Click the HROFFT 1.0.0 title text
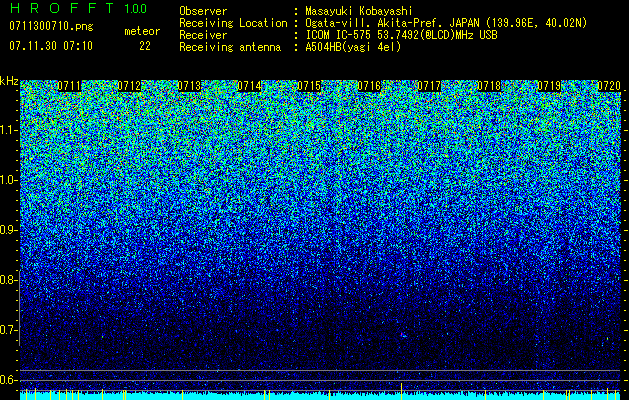The image size is (629, 400). (78, 8)
